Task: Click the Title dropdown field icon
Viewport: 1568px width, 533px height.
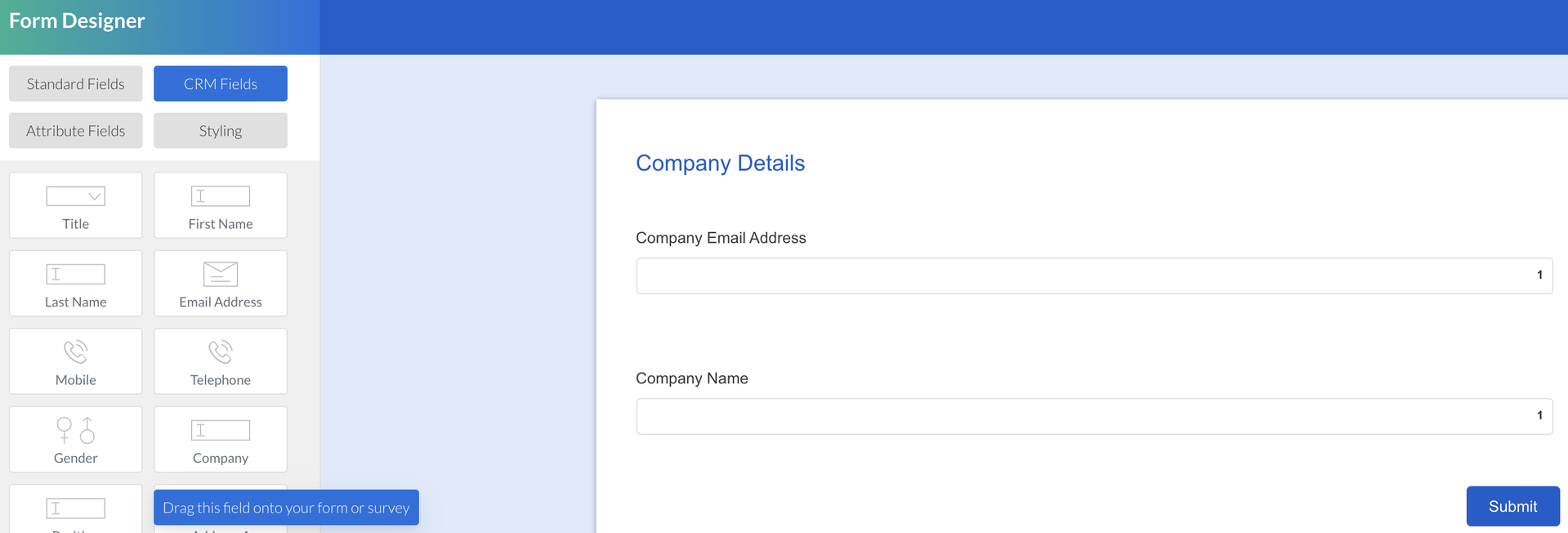Action: pos(75,196)
